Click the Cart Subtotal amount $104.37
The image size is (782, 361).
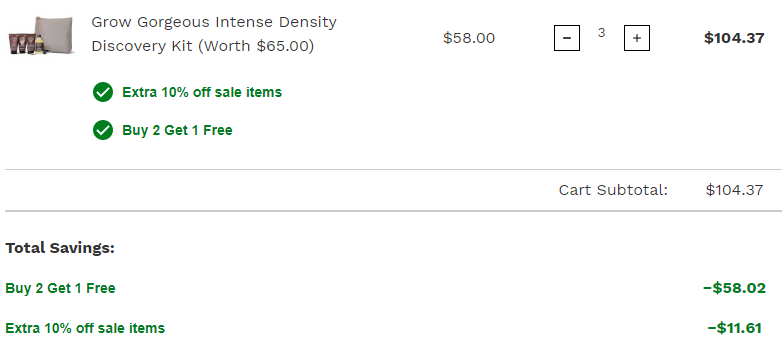tap(734, 190)
